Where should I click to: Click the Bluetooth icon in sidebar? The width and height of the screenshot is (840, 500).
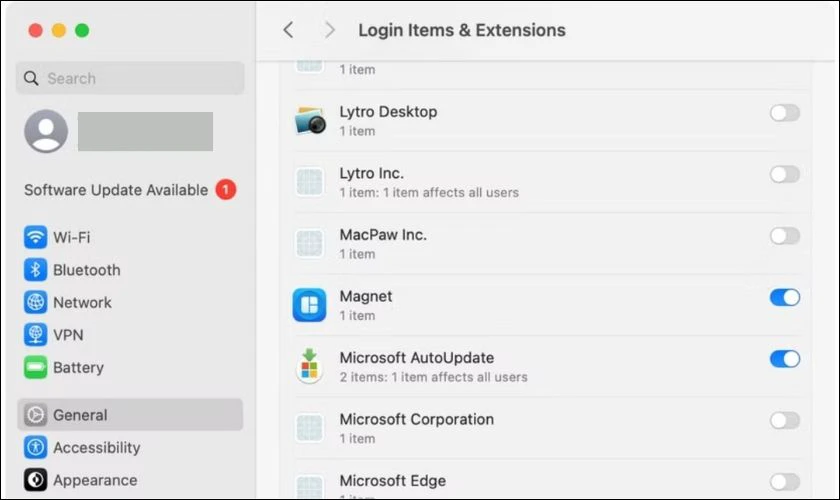[x=35, y=270]
